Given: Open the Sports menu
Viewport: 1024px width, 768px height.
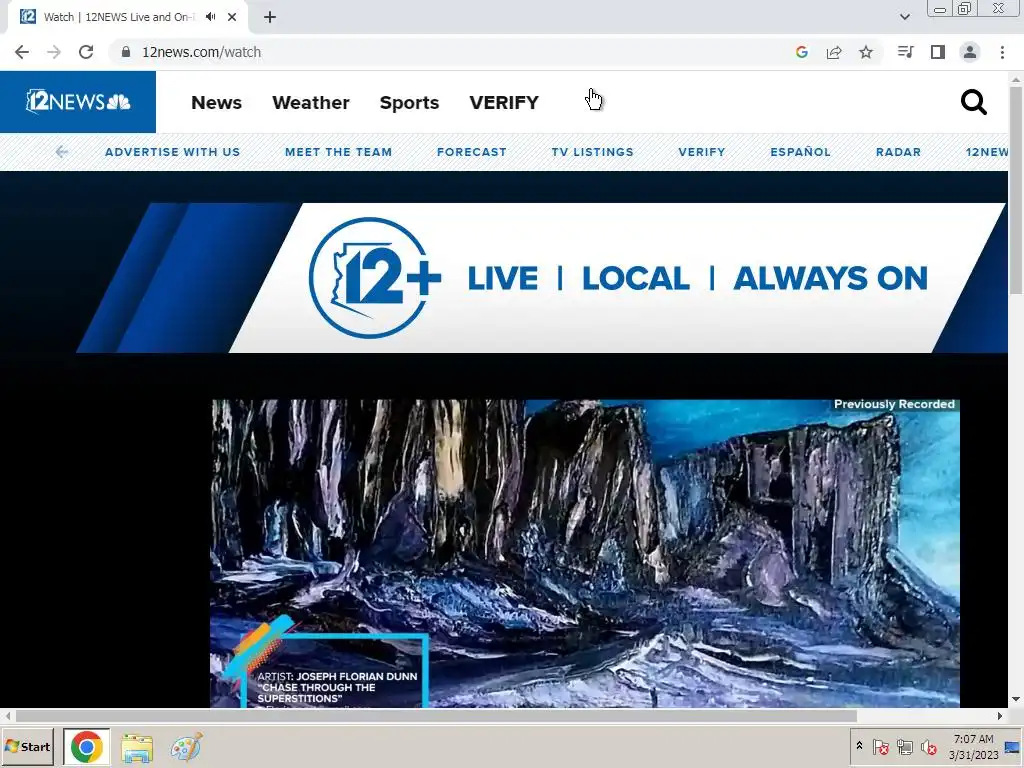Looking at the screenshot, I should (x=409, y=103).
